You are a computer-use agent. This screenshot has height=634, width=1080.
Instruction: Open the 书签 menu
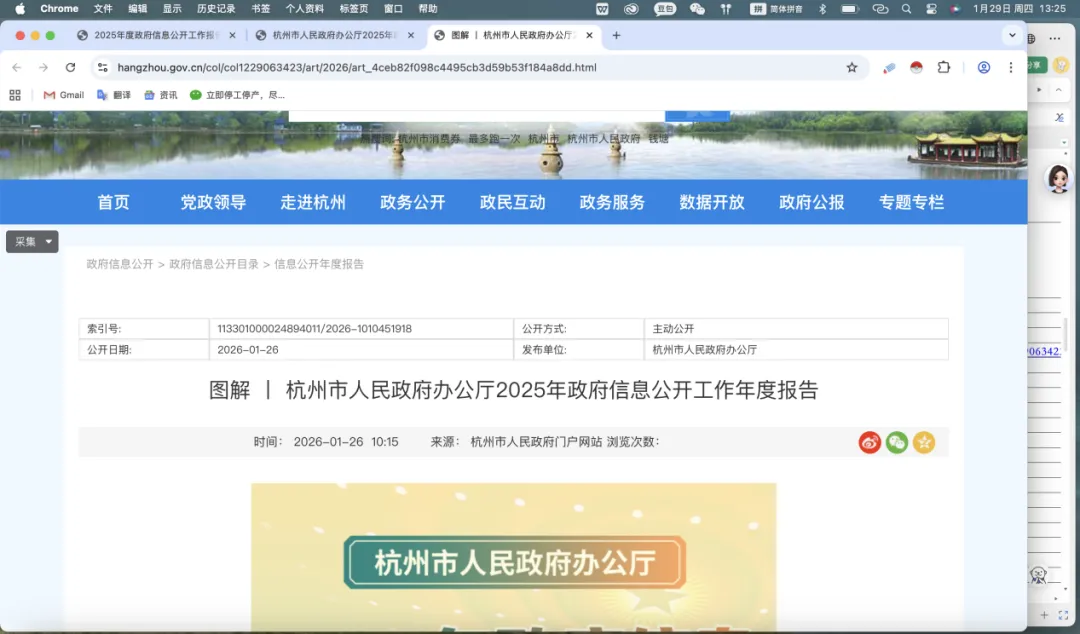click(x=261, y=9)
